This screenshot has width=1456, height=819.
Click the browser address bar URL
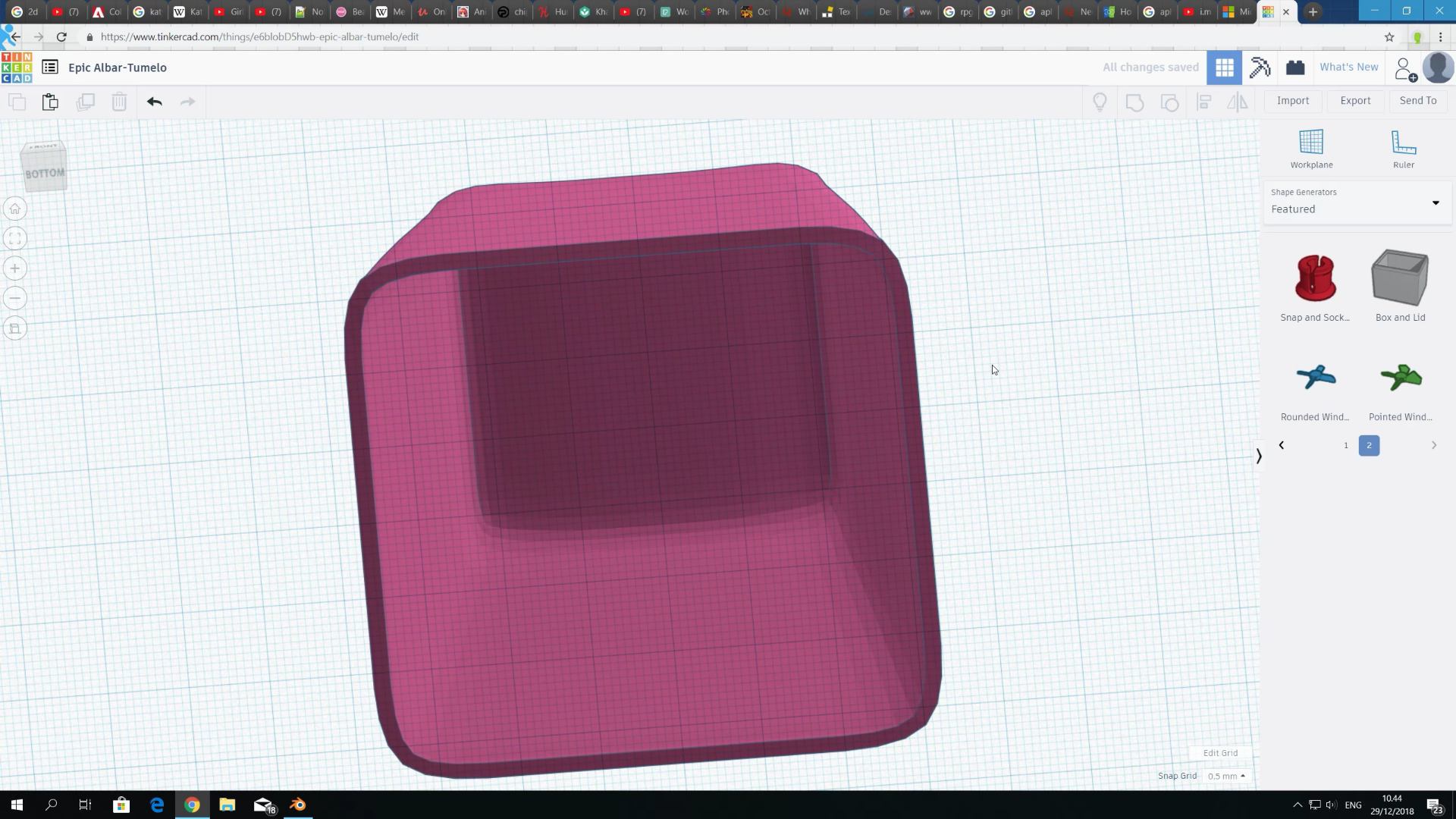[259, 36]
